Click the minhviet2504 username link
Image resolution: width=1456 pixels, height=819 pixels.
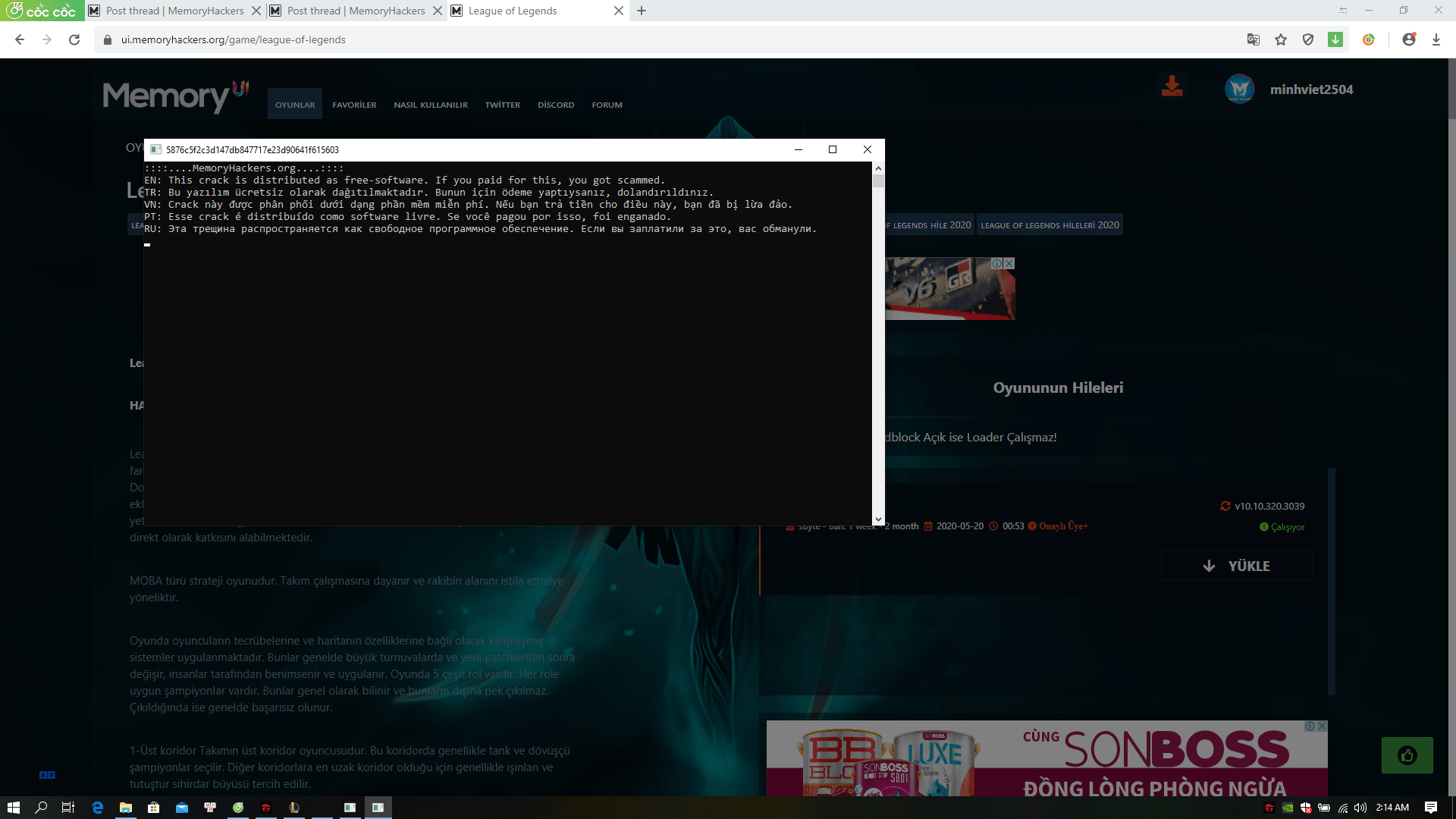(x=1311, y=89)
